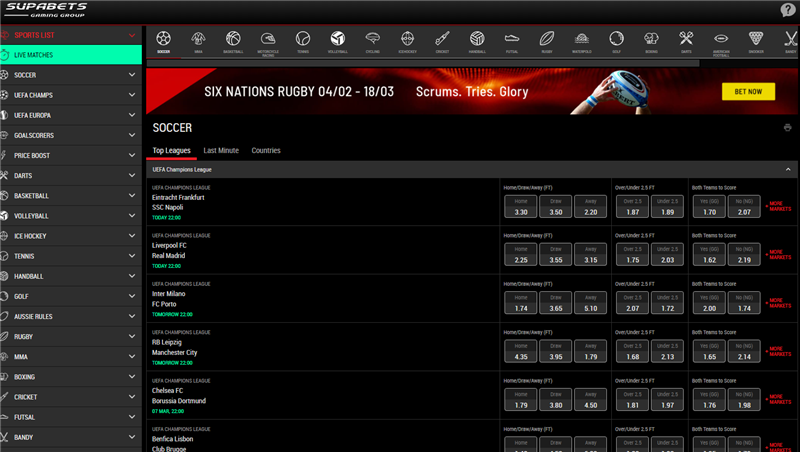Open the Liverpool FC vs Real Madrid match
The width and height of the screenshot is (800, 452).
click(x=169, y=250)
